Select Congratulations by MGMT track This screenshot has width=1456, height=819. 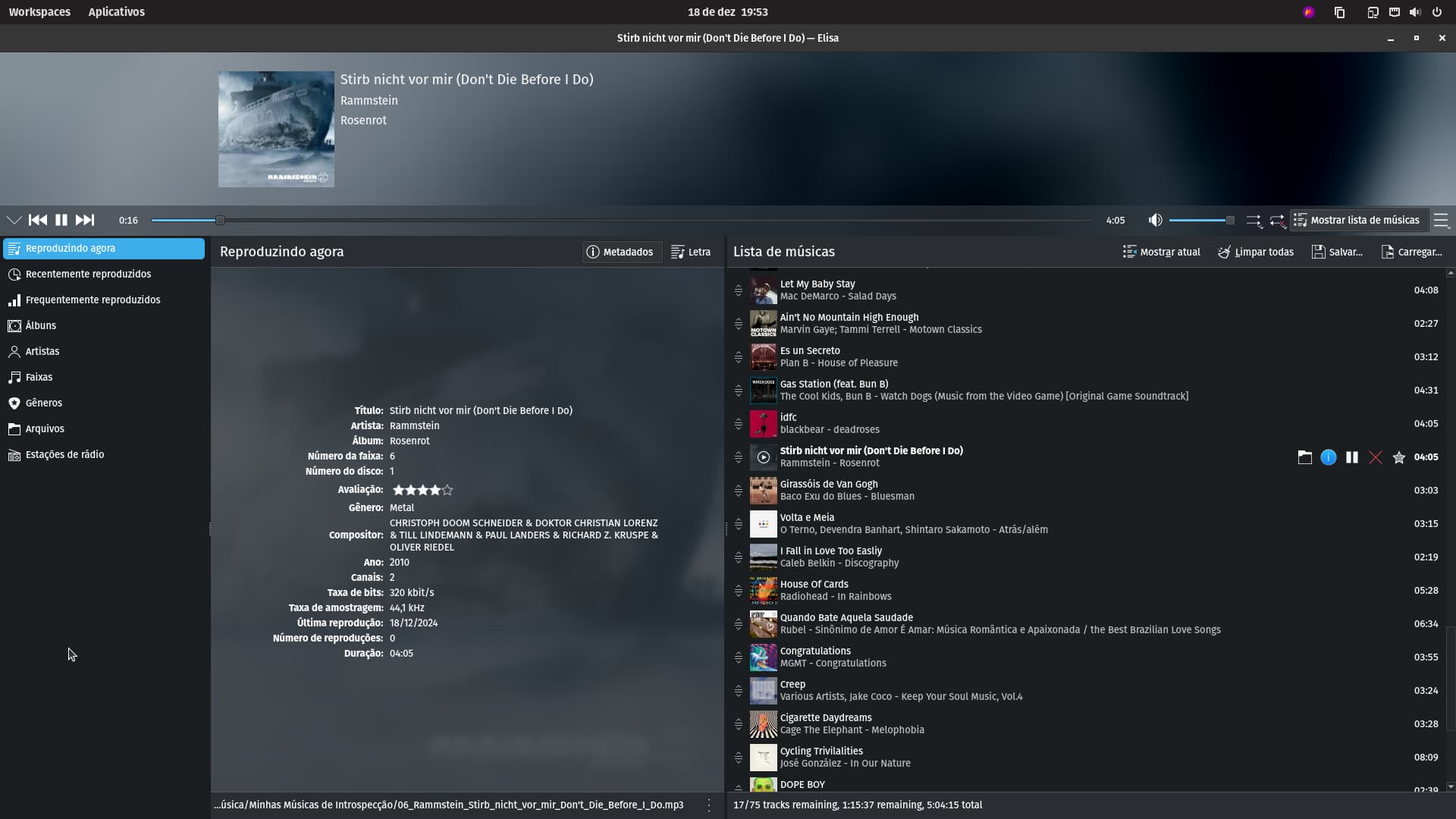[1085, 657]
